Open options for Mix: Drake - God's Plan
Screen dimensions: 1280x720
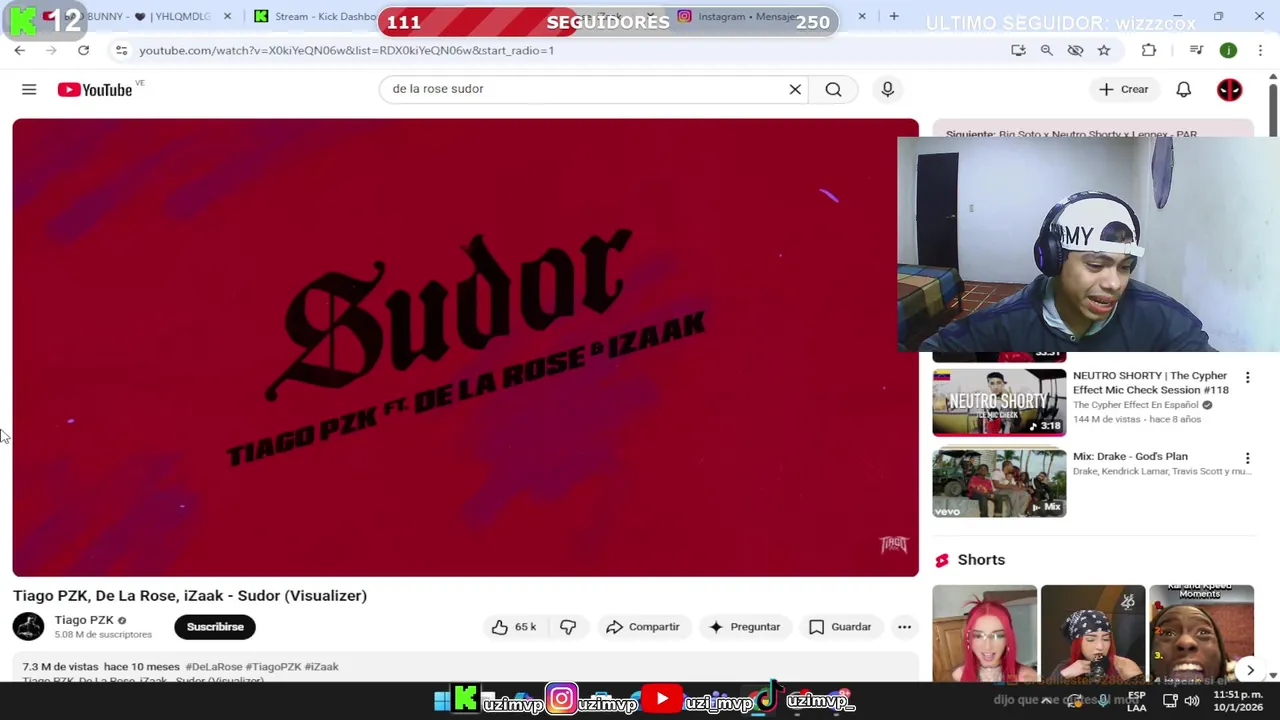click(1247, 458)
